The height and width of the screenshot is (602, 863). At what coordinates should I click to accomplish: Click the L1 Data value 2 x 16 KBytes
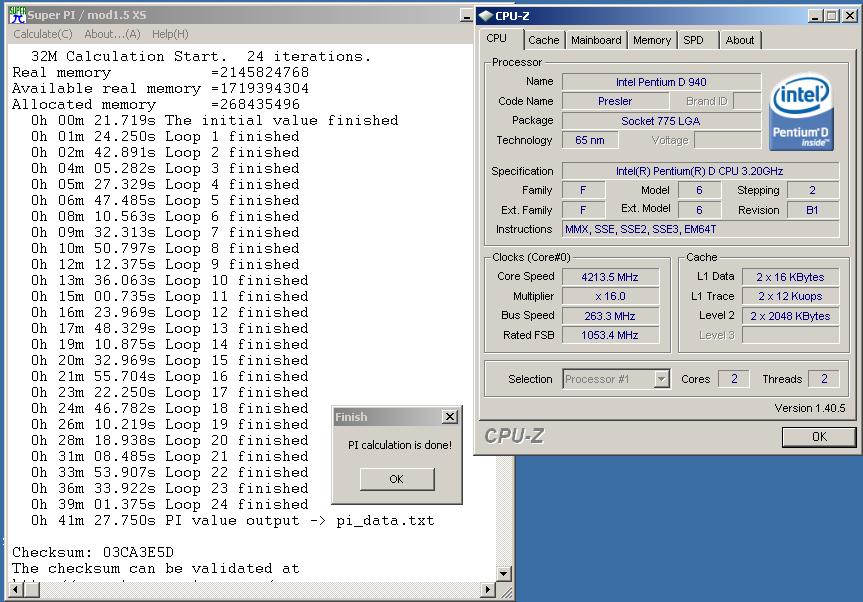click(x=790, y=277)
